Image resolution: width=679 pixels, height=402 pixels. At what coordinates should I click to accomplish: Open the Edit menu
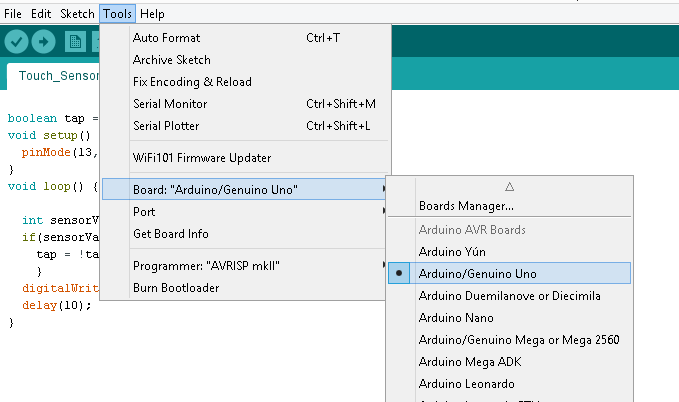pos(41,14)
